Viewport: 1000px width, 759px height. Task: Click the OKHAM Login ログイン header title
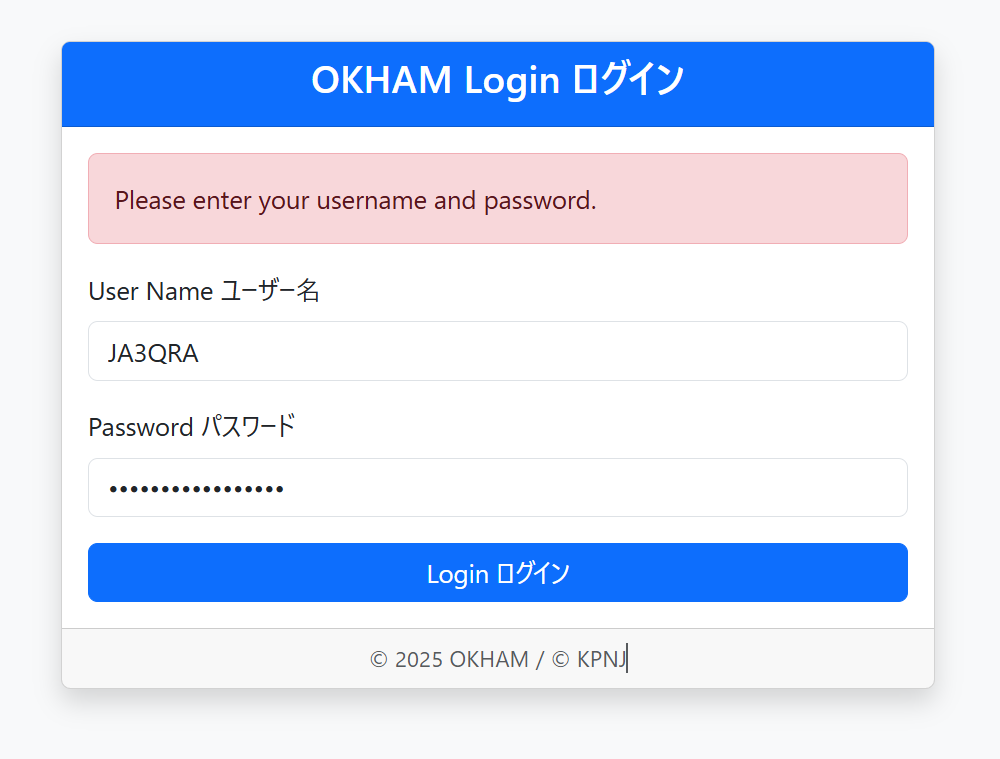click(497, 80)
